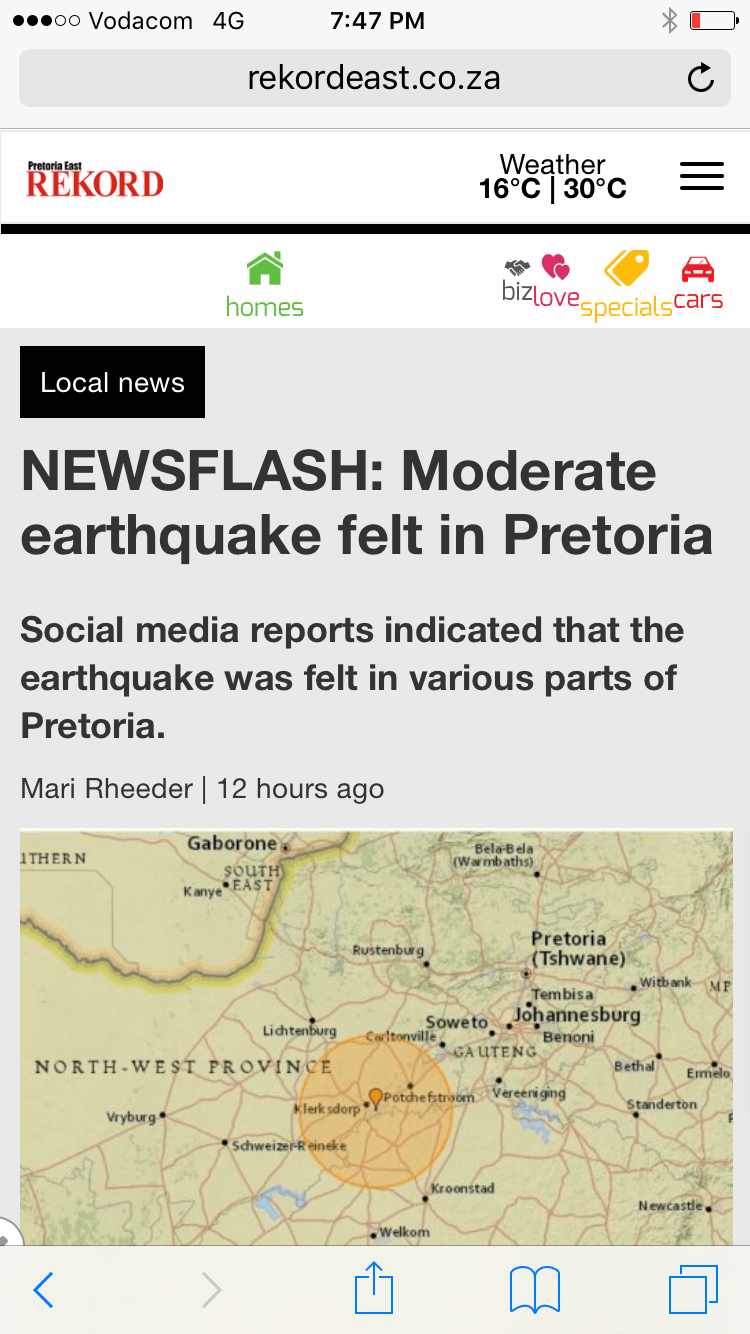
Task: Tap the yellow specials tag icon
Action: [x=627, y=270]
